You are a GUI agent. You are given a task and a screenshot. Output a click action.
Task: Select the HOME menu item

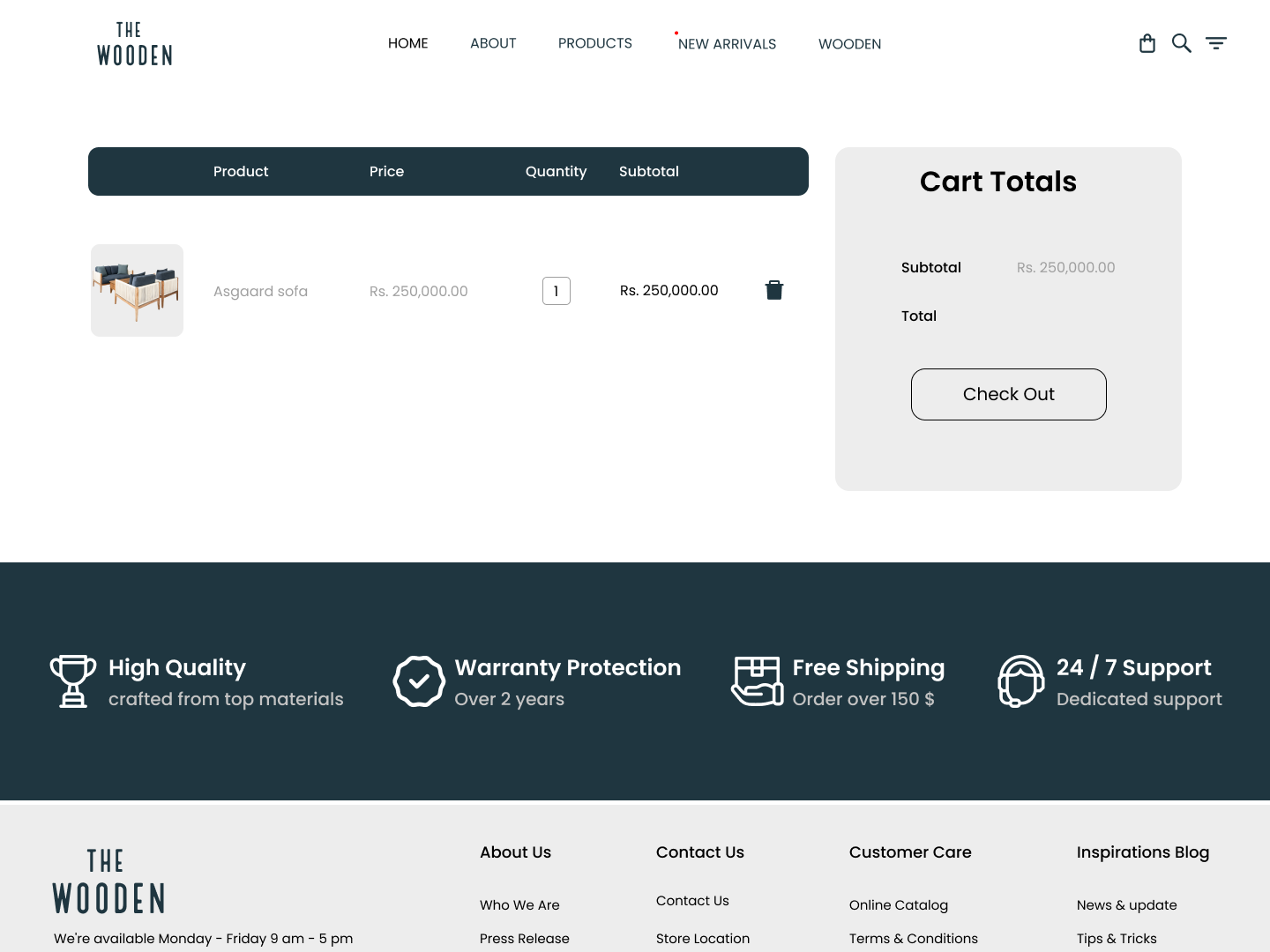click(407, 43)
